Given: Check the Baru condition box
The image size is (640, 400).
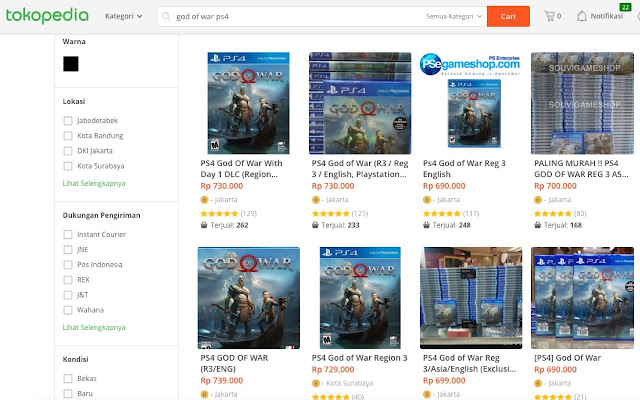Looking at the screenshot, I should click(68, 393).
